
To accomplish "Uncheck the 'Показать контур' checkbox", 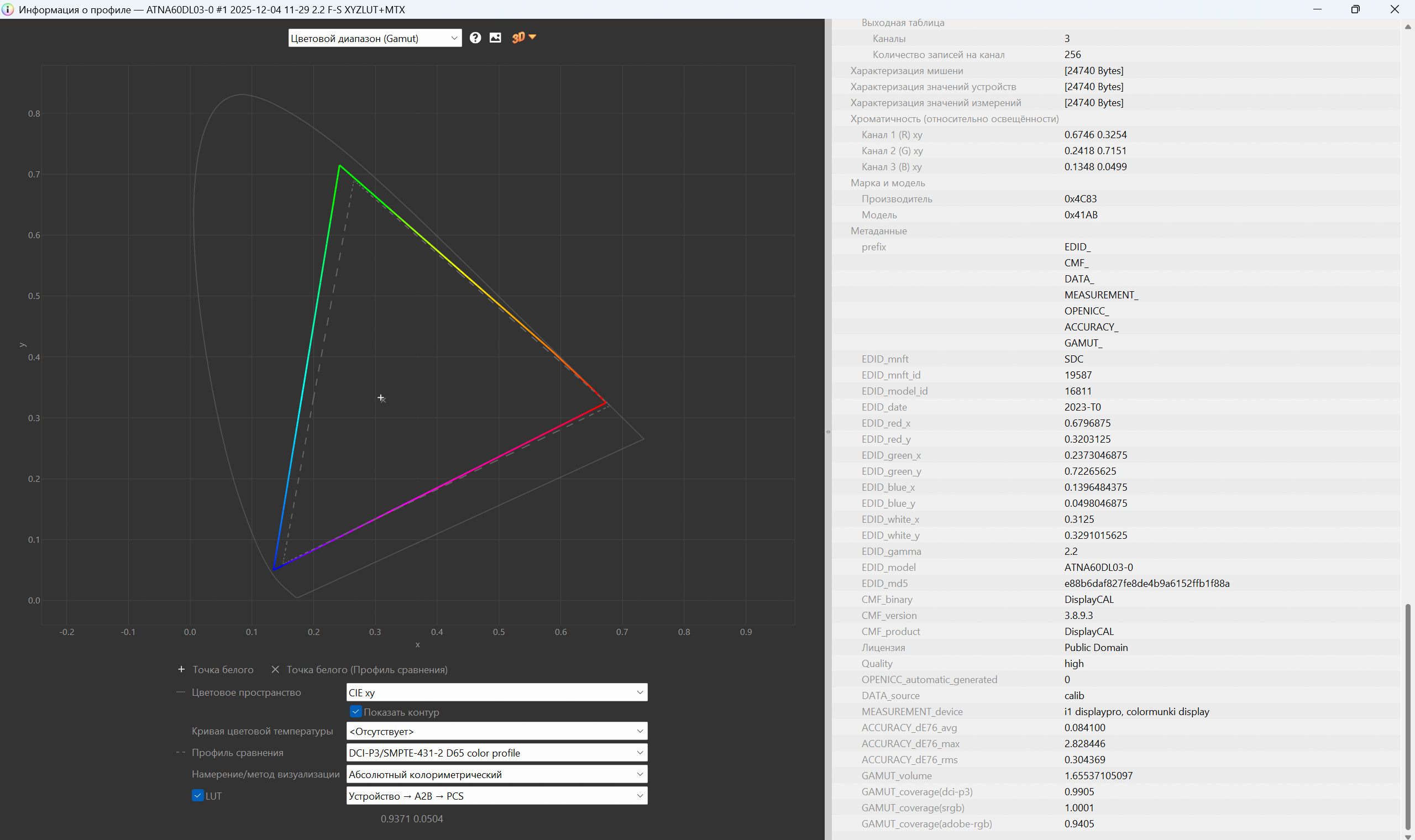I will tap(355, 711).
